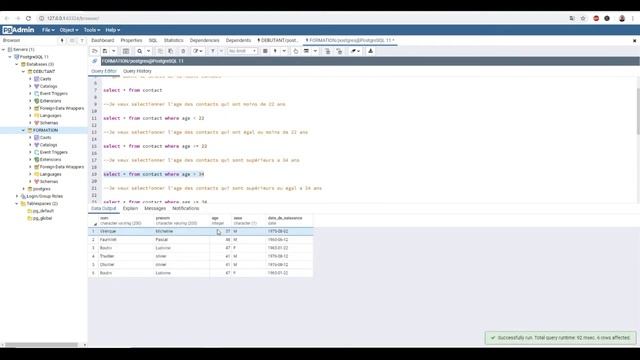640x360 pixels.
Task: Switch to the Dependencies tab
Action: [204, 40]
